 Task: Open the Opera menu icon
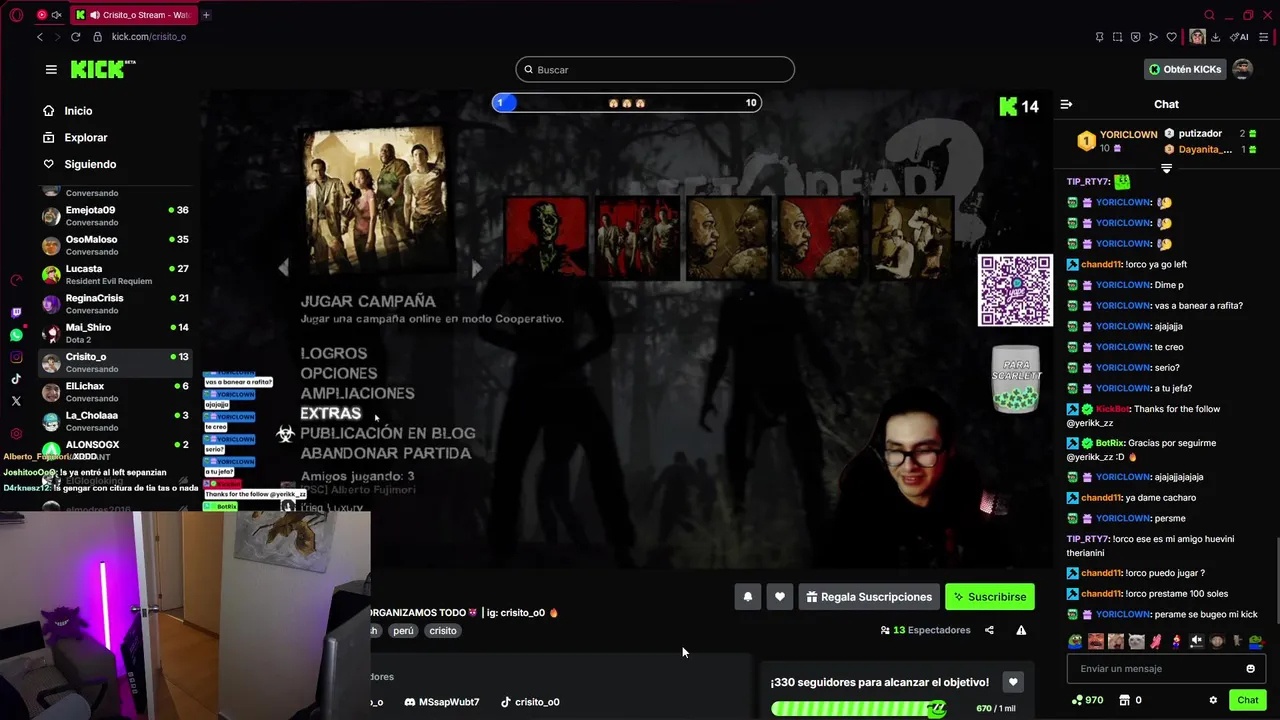pos(14,15)
